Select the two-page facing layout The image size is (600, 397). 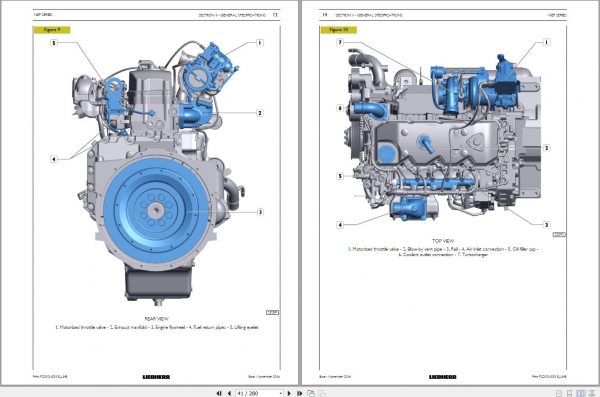tap(581, 393)
